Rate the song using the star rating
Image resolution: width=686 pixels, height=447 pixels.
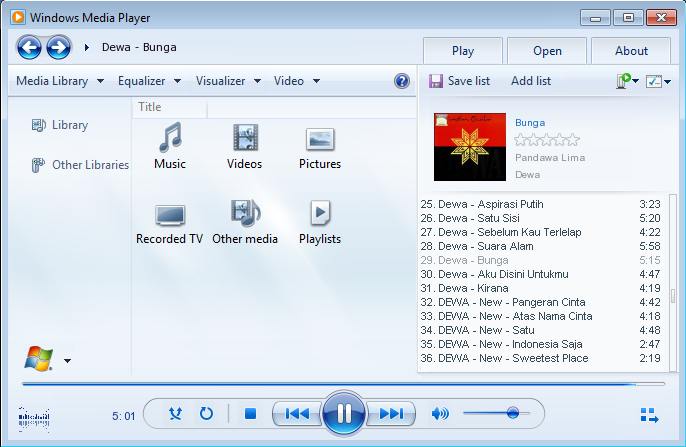(547, 140)
